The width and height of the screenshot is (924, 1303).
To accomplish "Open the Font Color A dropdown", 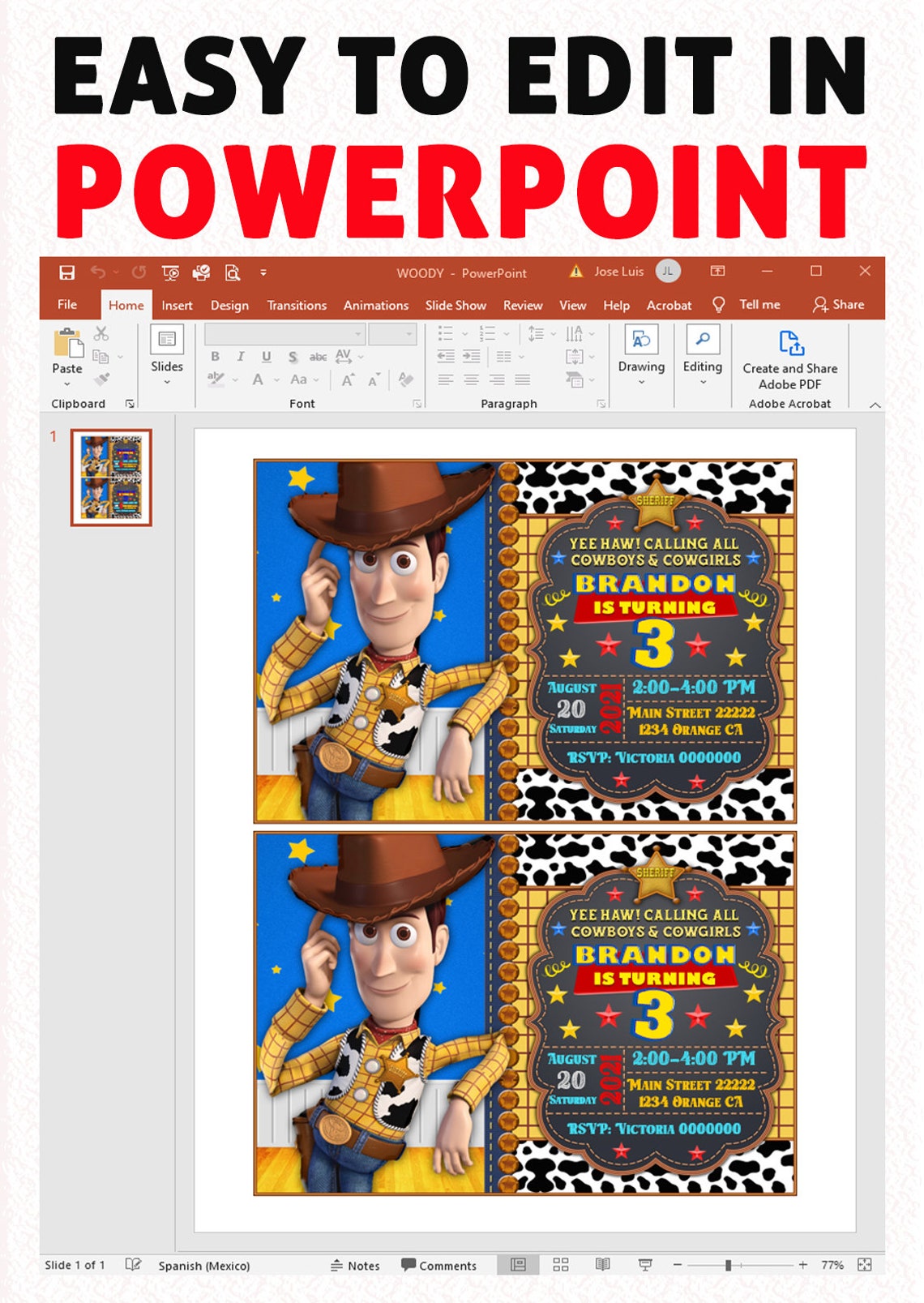I will (264, 379).
